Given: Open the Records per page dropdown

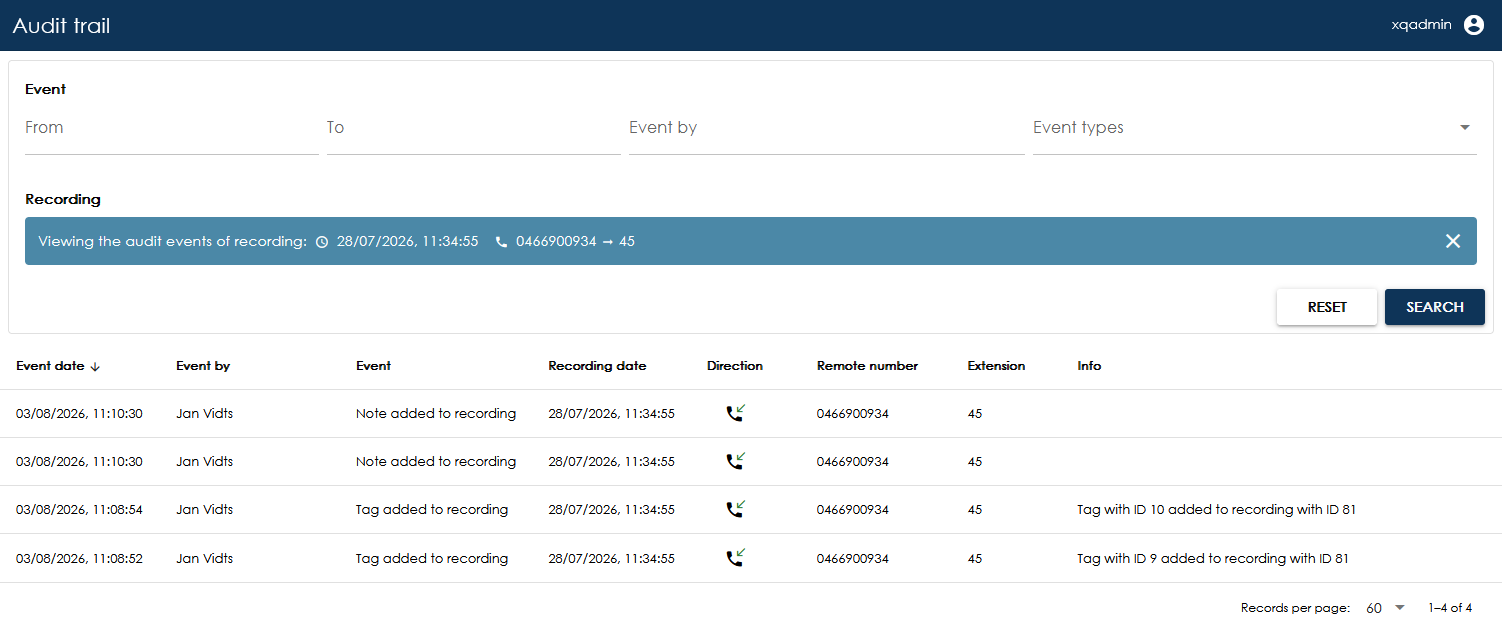Looking at the screenshot, I should [1386, 608].
